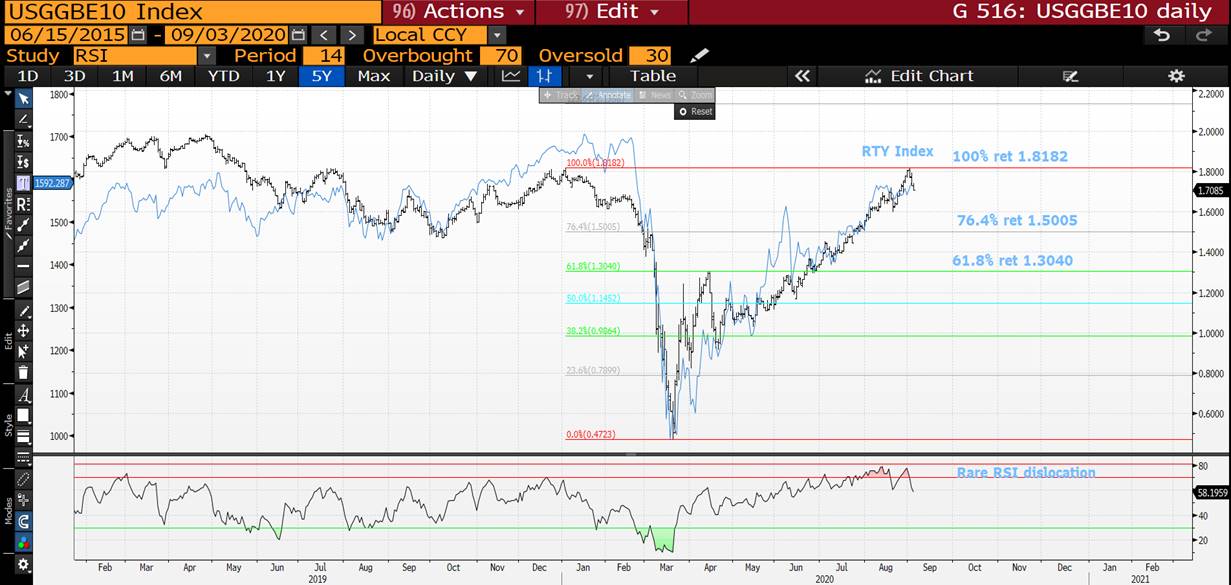Open the Edit dropdown menu
Viewport: 1231px width, 585px height.
tap(611, 12)
